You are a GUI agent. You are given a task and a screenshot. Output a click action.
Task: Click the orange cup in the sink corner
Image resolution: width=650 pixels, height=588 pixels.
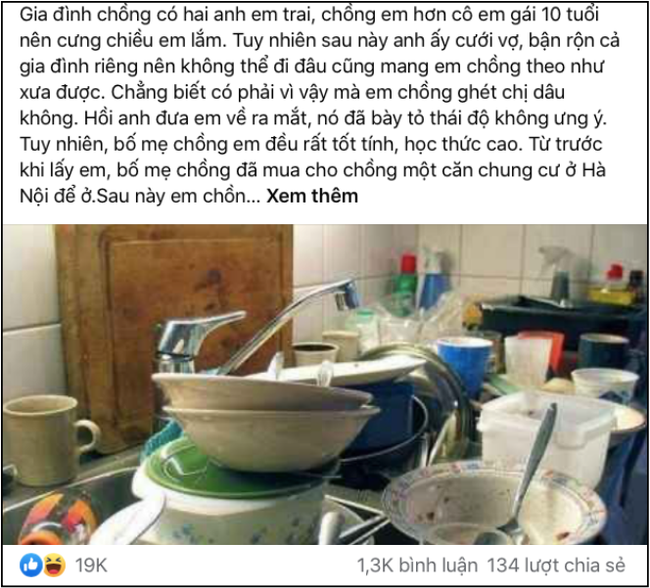58,520
